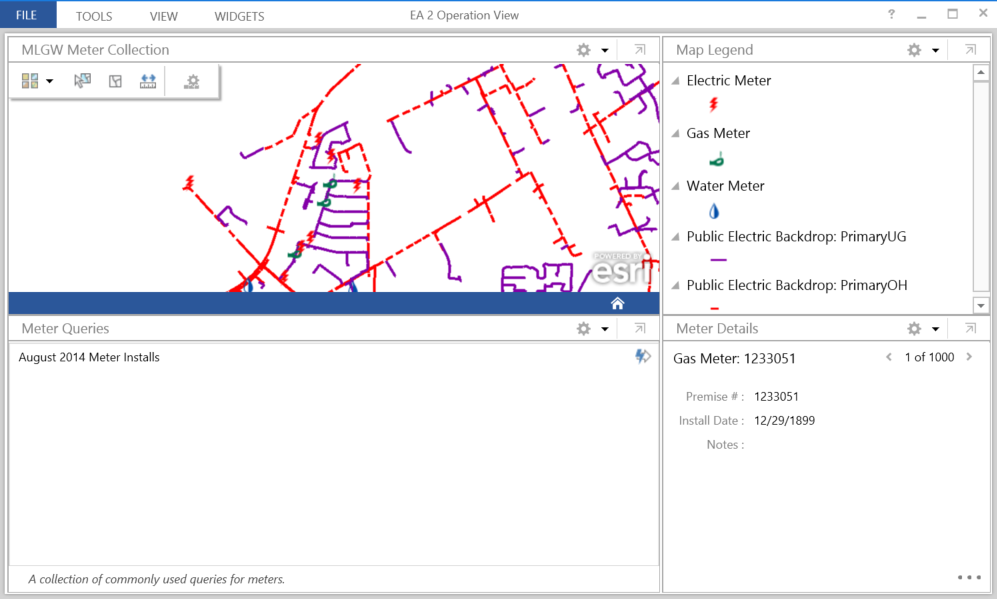Click Public Electric Backdrop: PrimaryOH label
Image resolution: width=997 pixels, height=599 pixels.
(797, 286)
